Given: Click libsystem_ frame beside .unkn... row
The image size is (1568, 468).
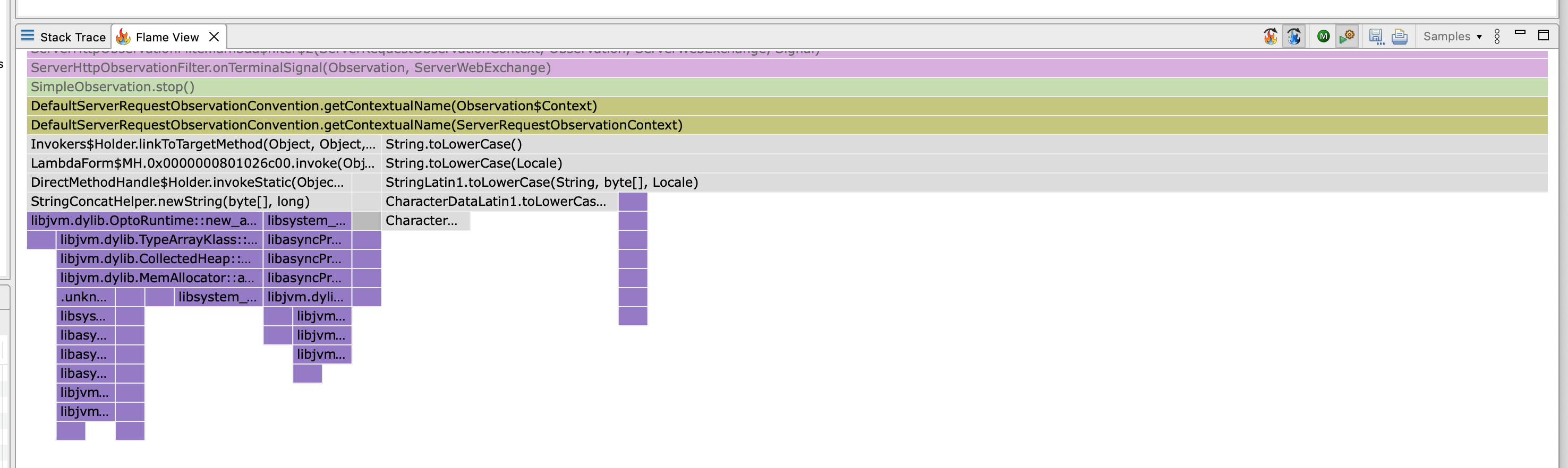Looking at the screenshot, I should (218, 297).
